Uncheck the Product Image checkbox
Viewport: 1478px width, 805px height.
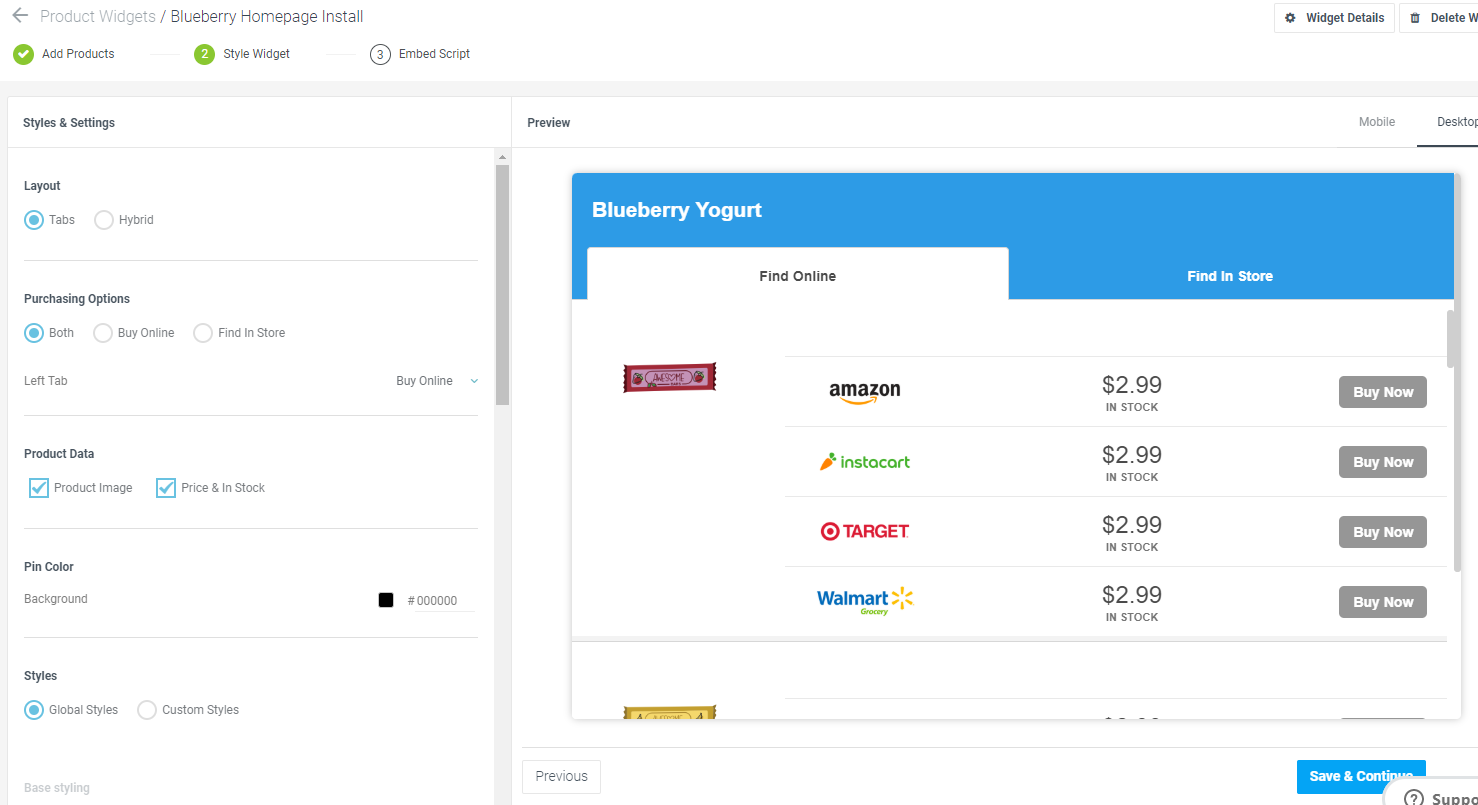point(39,488)
